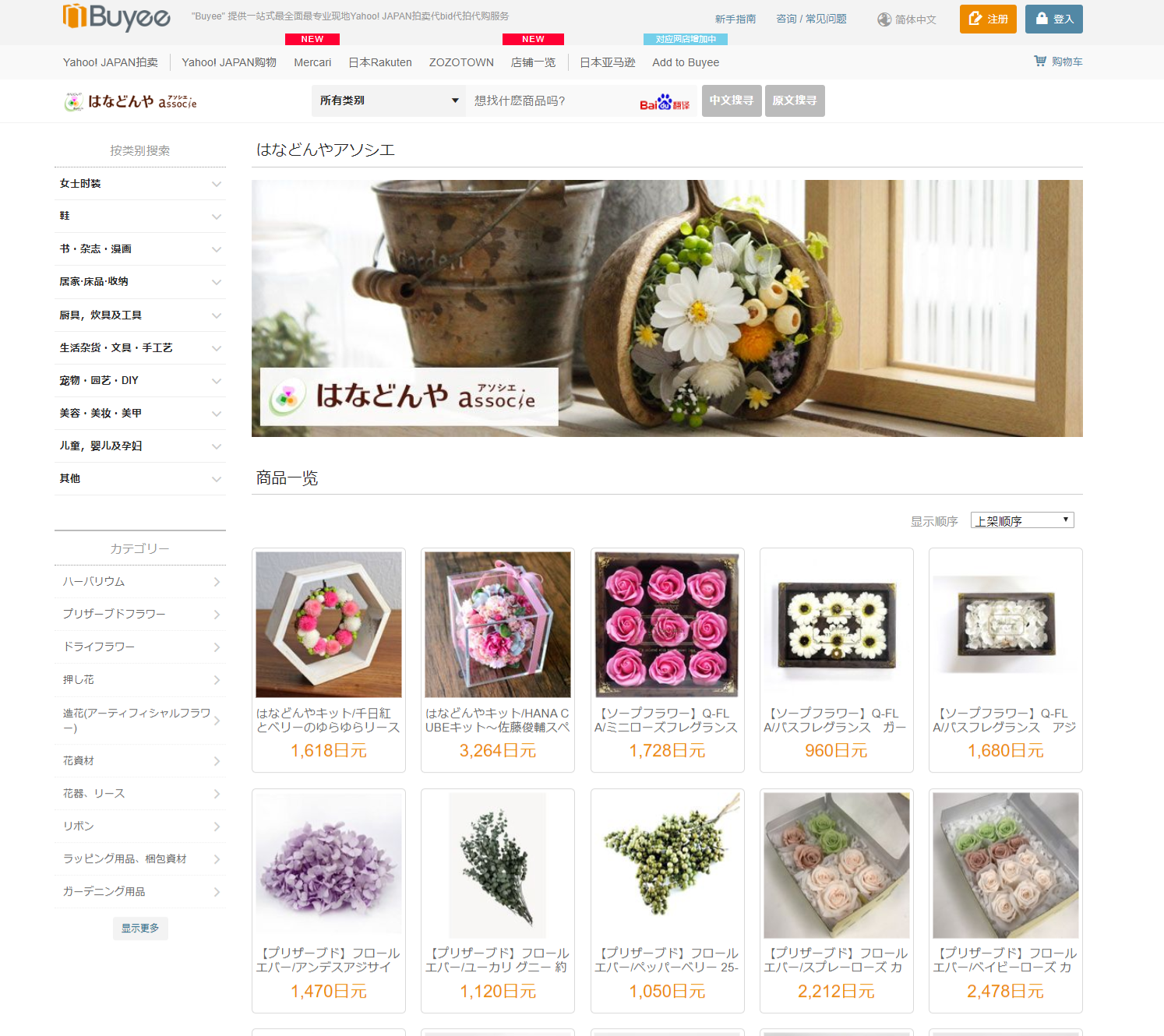The image size is (1164, 1036).
Task: Expand the 美容・美妆・美甲 category
Action: click(x=140, y=414)
